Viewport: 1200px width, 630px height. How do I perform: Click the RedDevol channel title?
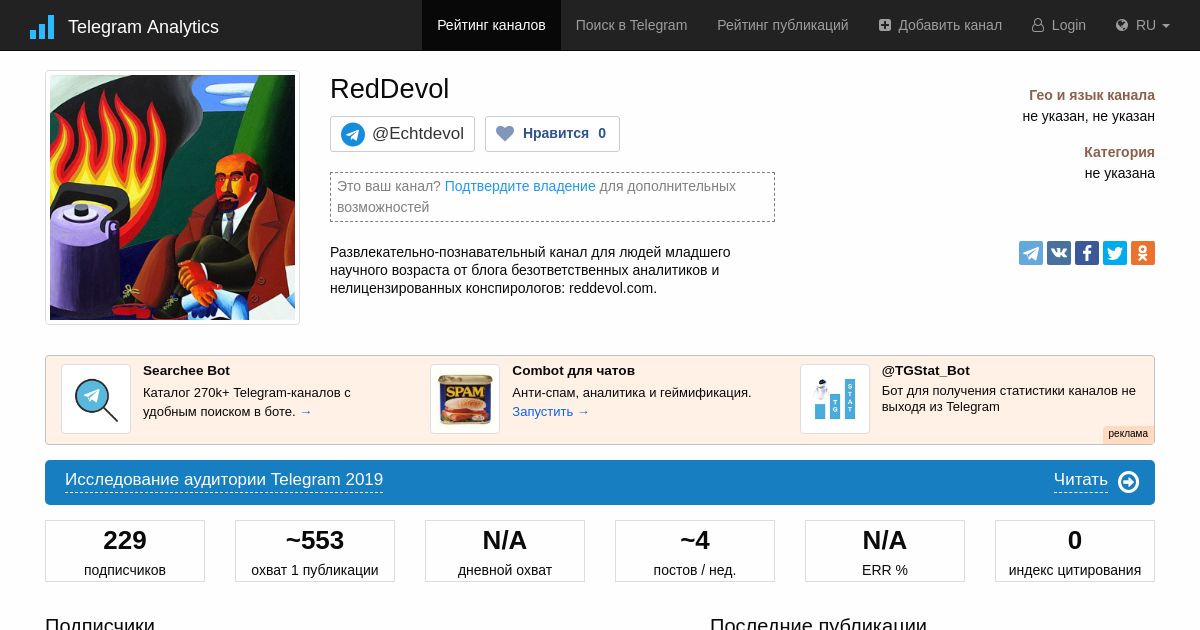[390, 89]
